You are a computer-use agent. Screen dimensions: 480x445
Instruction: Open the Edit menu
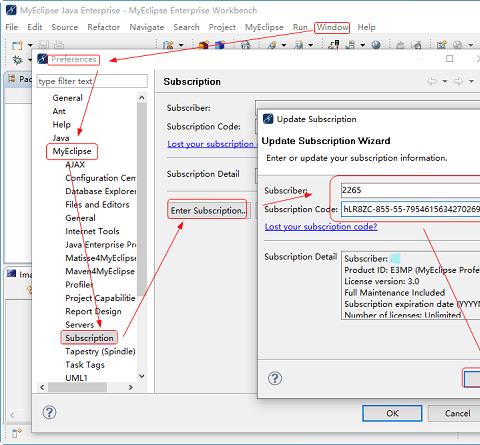coord(35,27)
